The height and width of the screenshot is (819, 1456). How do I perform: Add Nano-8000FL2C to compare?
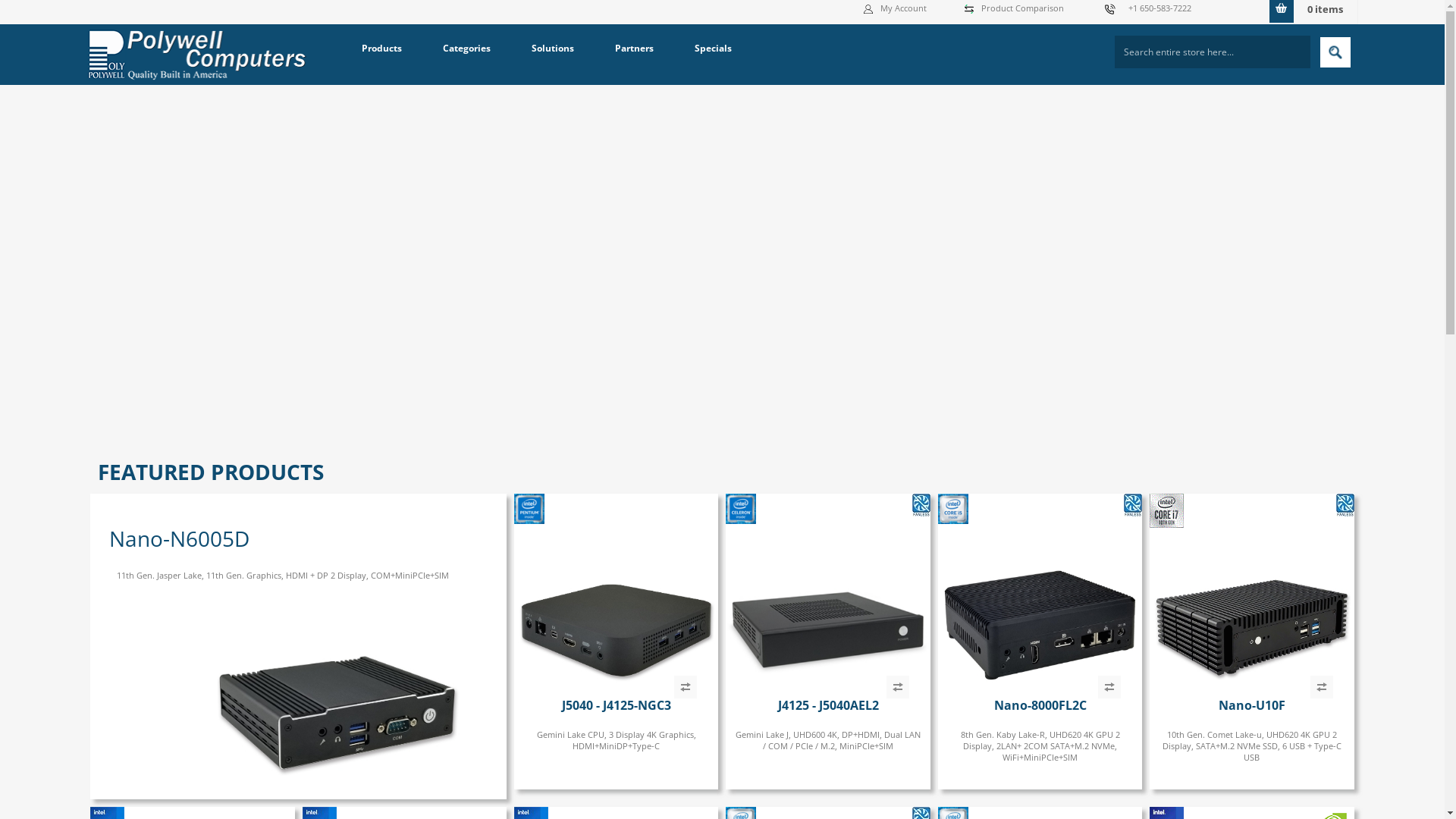[1109, 687]
